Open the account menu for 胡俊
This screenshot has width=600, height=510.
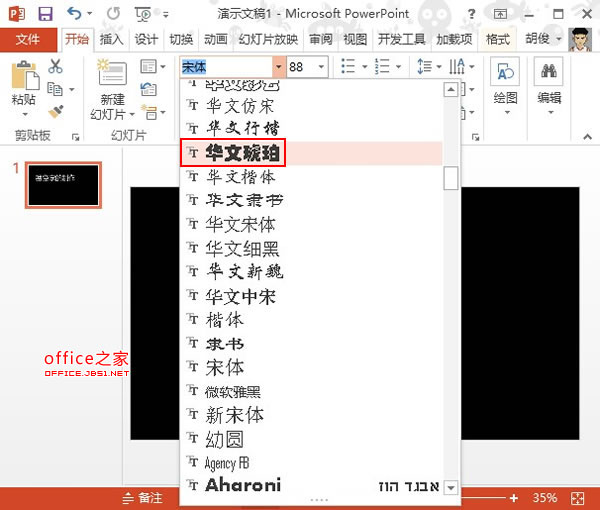pyautogui.click(x=543, y=39)
